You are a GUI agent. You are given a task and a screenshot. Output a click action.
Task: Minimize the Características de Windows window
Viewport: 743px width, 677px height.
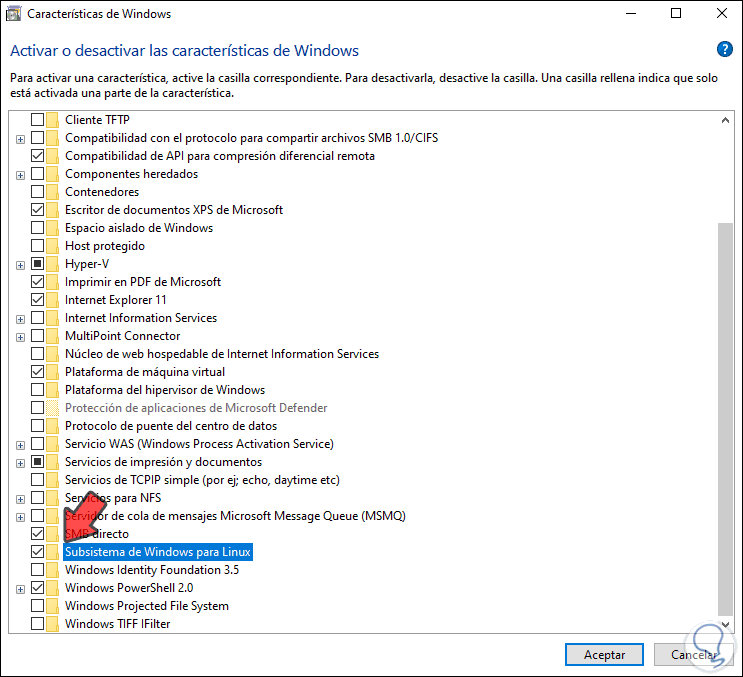pos(631,13)
